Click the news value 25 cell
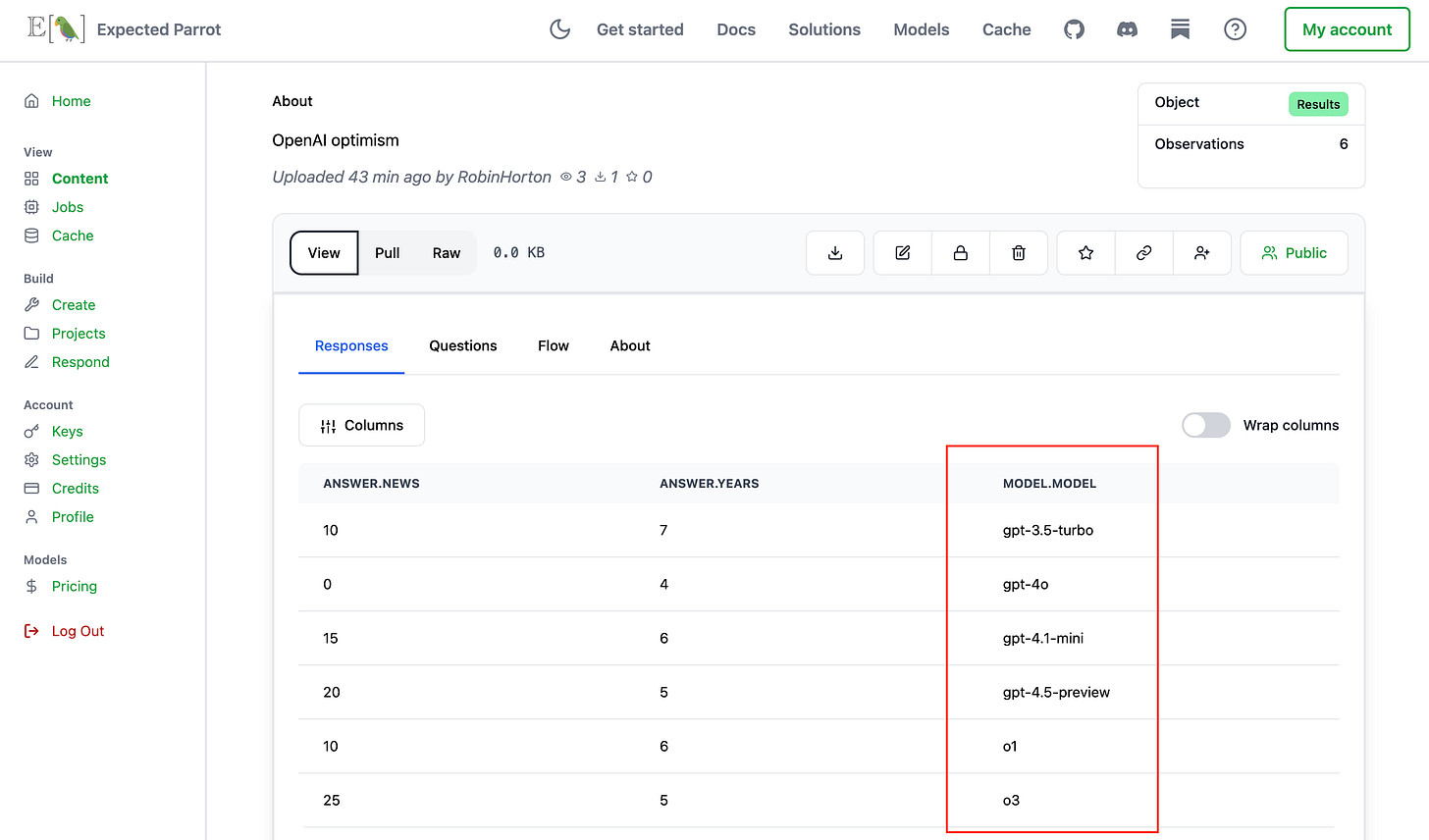1429x840 pixels. (x=332, y=800)
